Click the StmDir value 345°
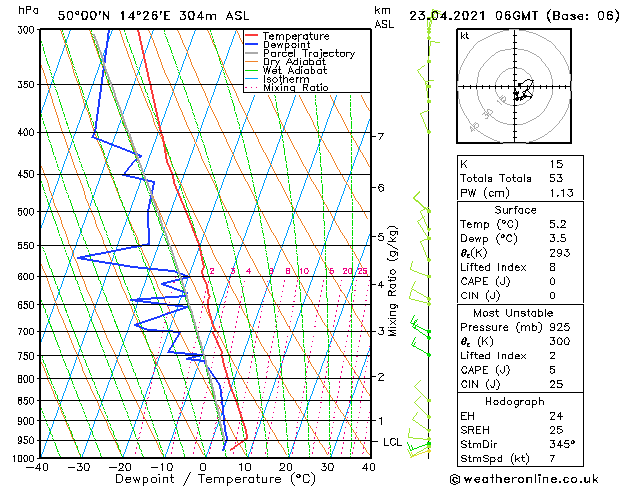Viewport: 629px width, 486px height. pyautogui.click(x=562, y=444)
